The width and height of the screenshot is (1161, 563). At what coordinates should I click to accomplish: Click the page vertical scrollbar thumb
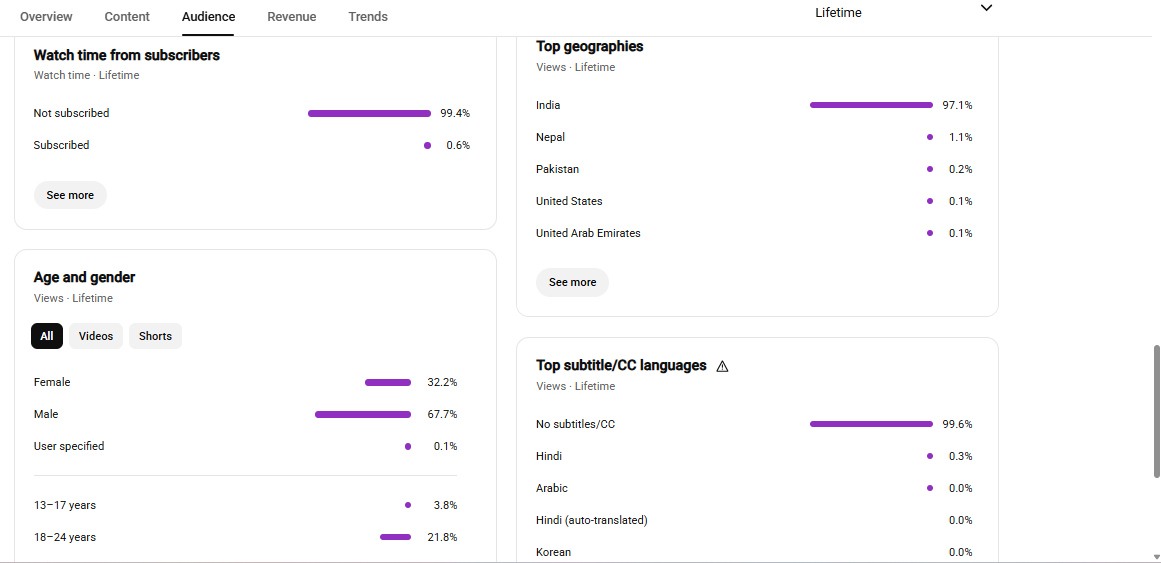point(1157,411)
